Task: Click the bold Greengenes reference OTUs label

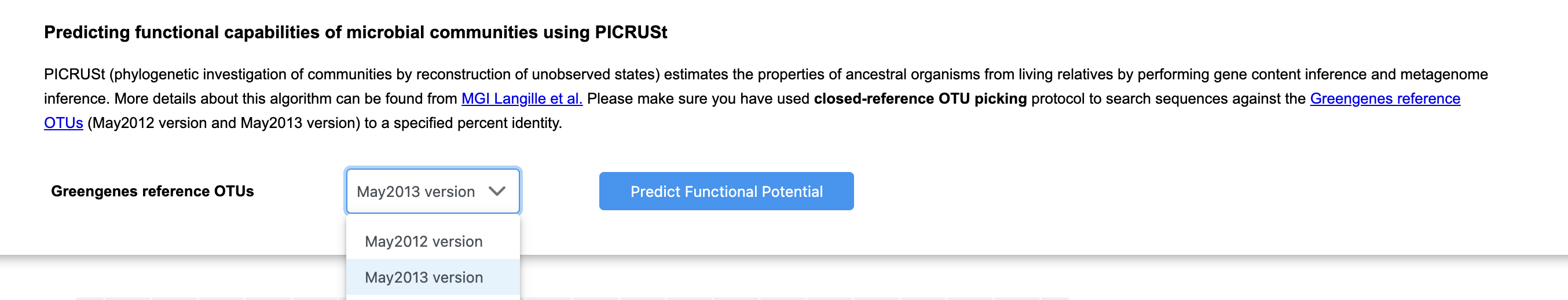Action: [x=152, y=191]
